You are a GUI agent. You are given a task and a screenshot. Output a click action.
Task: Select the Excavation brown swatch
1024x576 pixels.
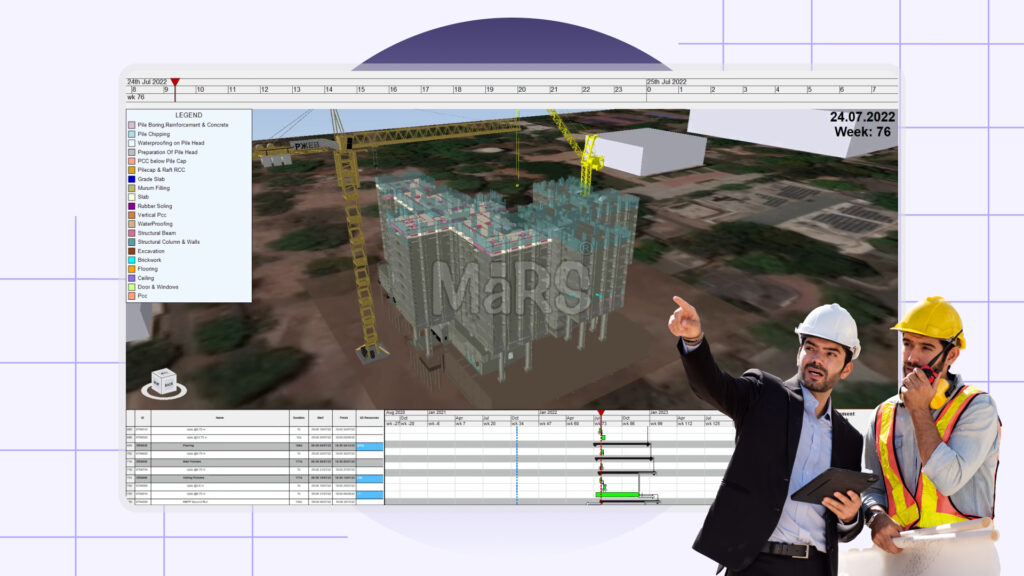(132, 251)
